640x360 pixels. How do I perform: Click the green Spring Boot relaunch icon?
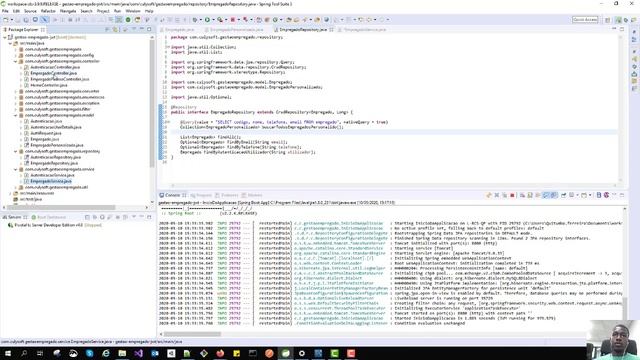coord(128,20)
